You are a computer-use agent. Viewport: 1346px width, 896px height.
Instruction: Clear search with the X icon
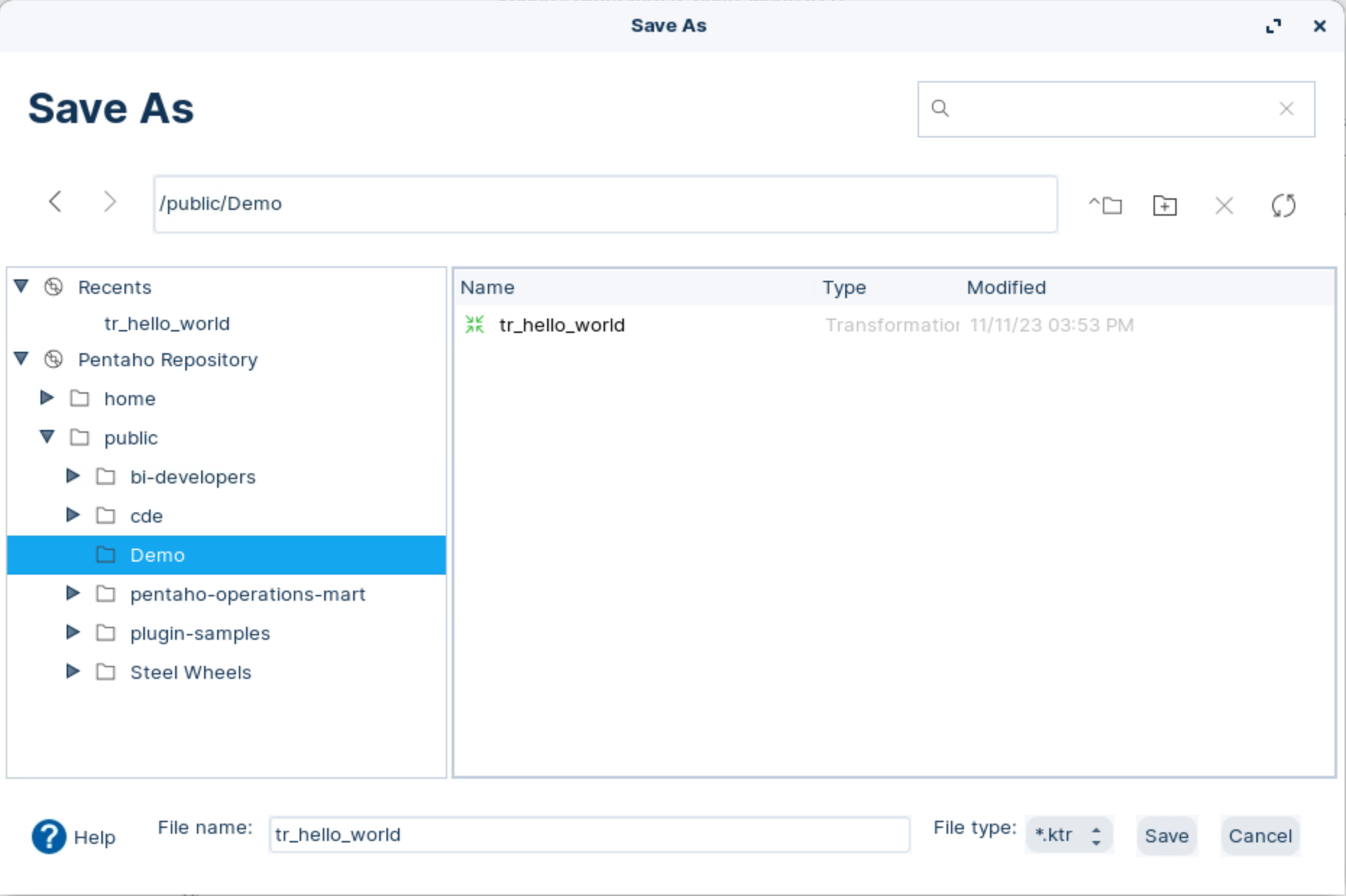point(1286,109)
